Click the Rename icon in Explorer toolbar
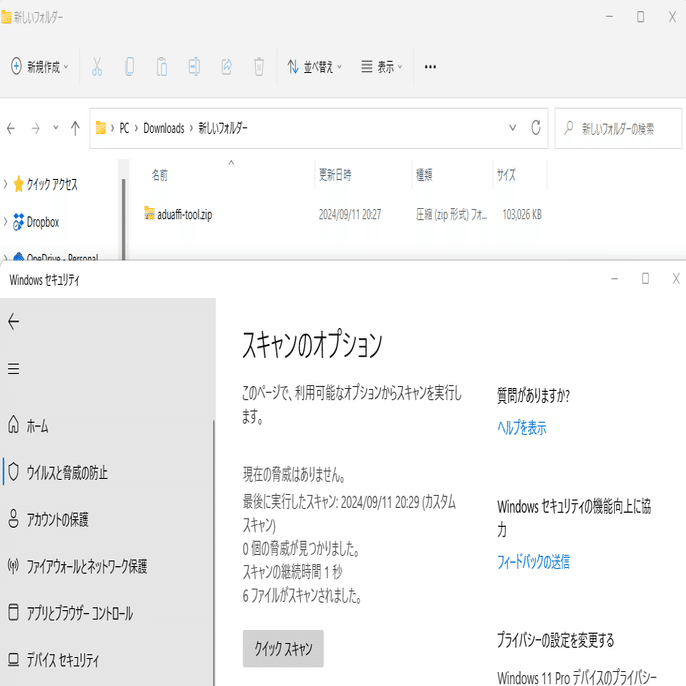The width and height of the screenshot is (686, 686). tap(194, 66)
